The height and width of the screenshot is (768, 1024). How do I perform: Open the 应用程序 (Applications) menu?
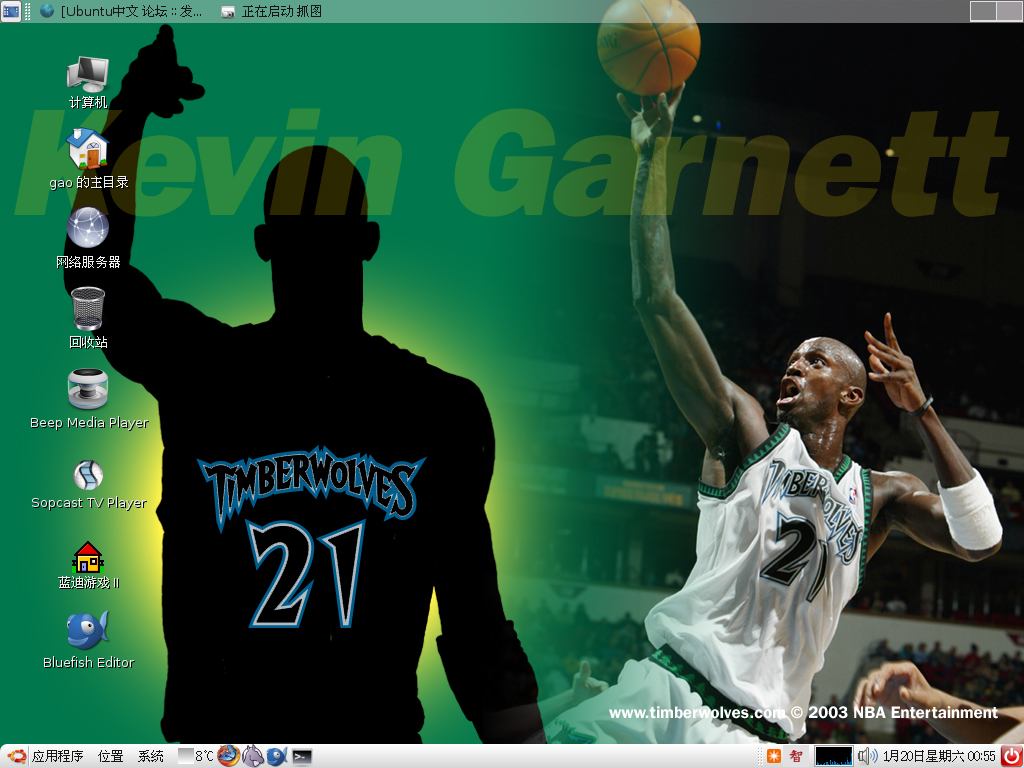pos(57,756)
